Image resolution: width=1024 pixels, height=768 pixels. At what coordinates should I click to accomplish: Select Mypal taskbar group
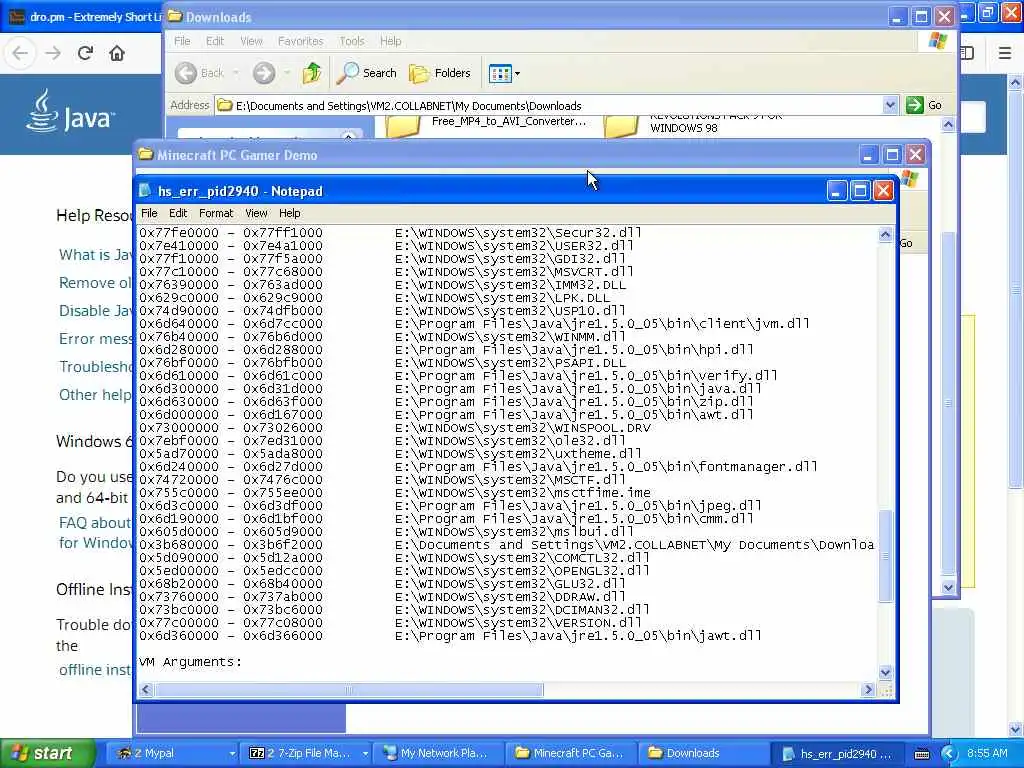click(172, 753)
